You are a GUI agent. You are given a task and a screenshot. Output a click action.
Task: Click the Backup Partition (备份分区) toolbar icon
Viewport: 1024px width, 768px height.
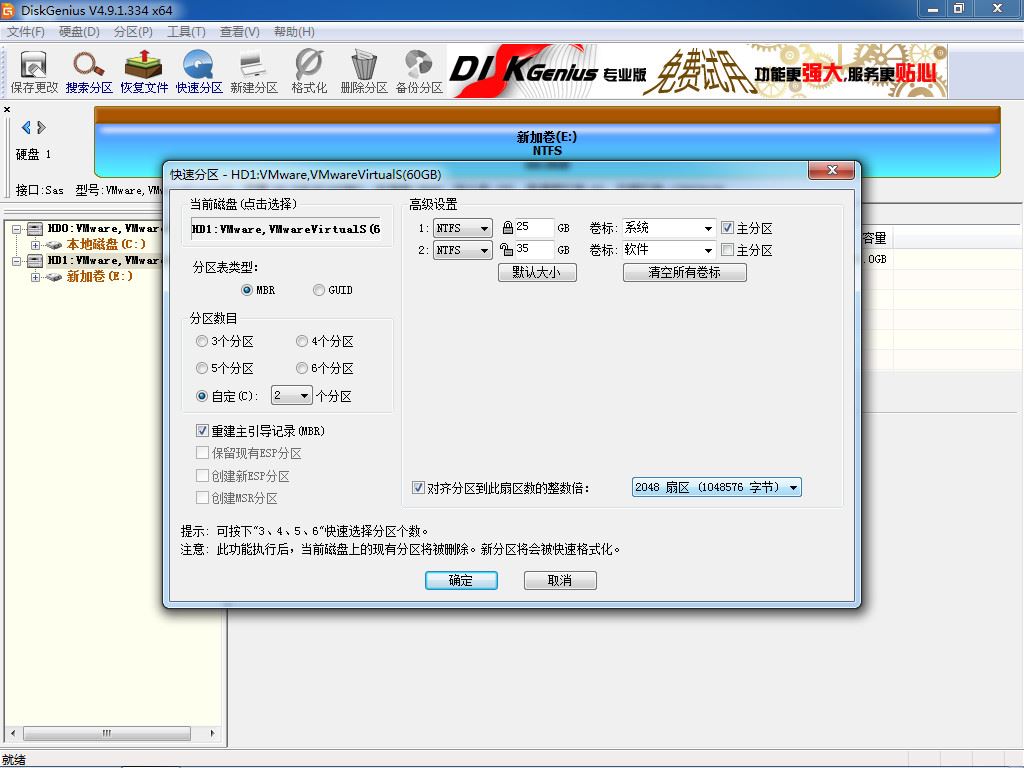click(x=419, y=72)
